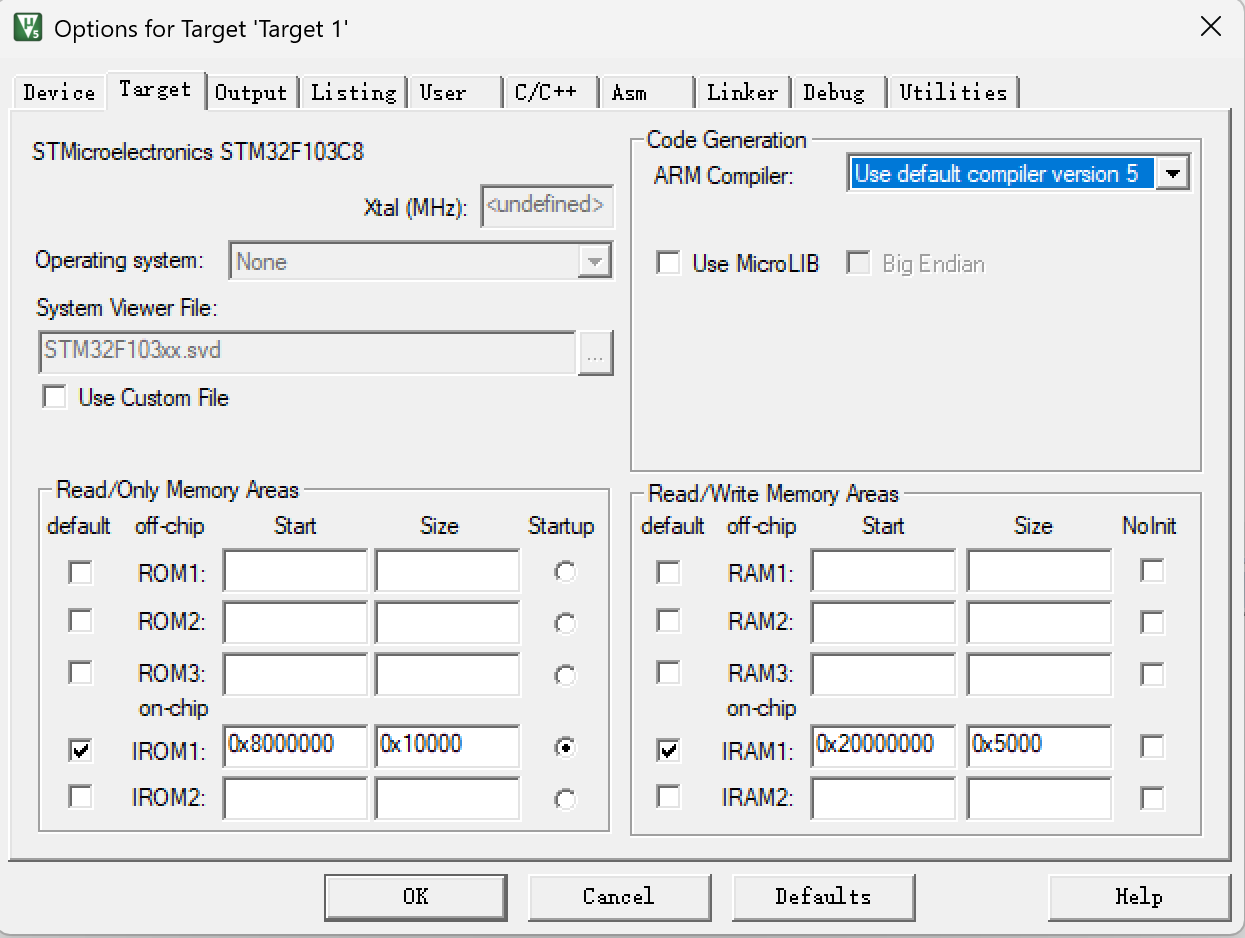Enable NoInit for RAM2
This screenshot has height=938, width=1245.
point(1152,622)
